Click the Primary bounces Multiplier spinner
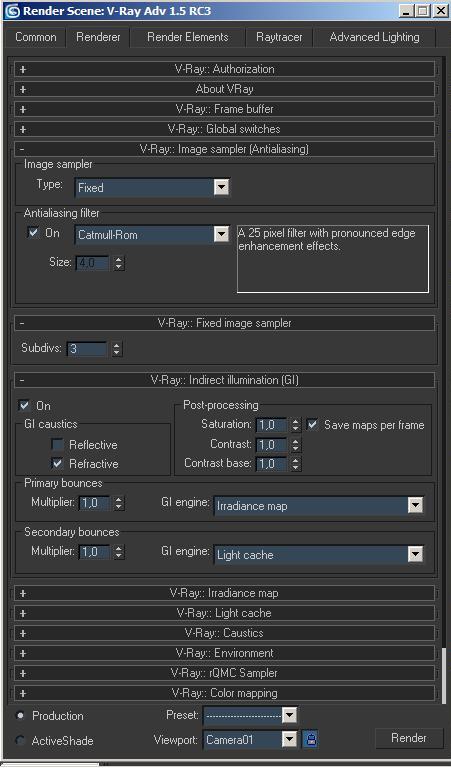 119,503
